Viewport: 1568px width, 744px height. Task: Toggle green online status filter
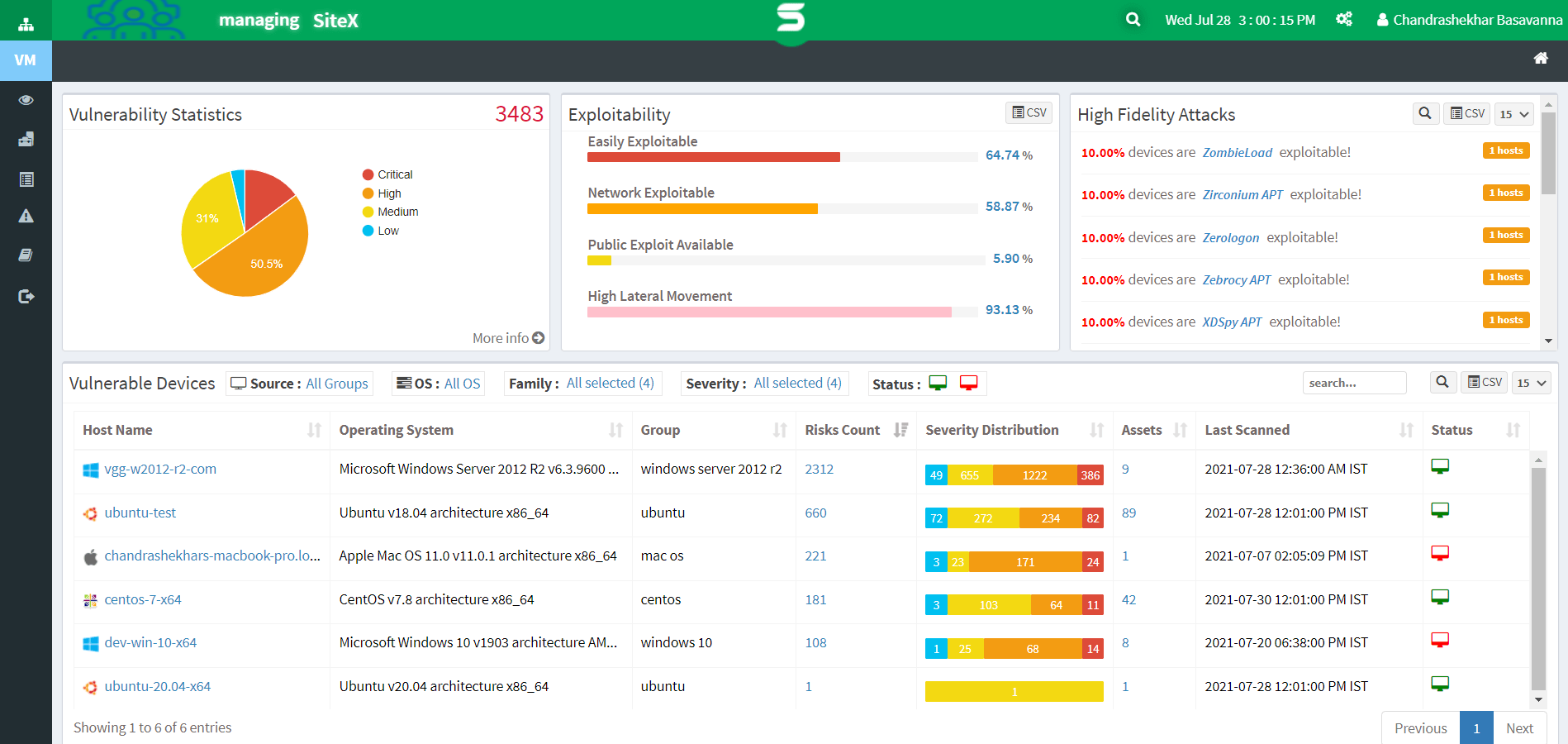pos(938,383)
